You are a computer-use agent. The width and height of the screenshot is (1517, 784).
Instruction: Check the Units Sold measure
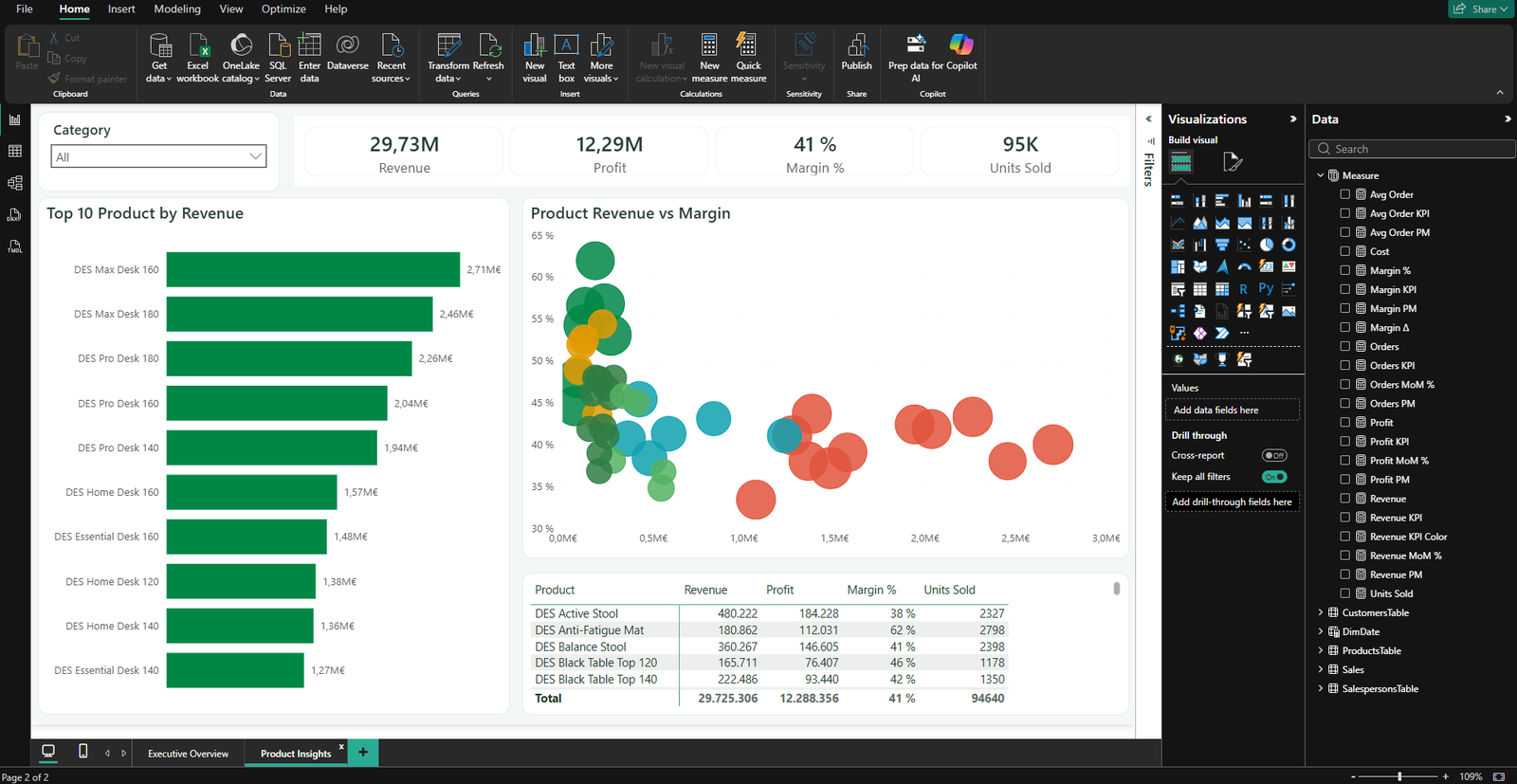[1344, 593]
